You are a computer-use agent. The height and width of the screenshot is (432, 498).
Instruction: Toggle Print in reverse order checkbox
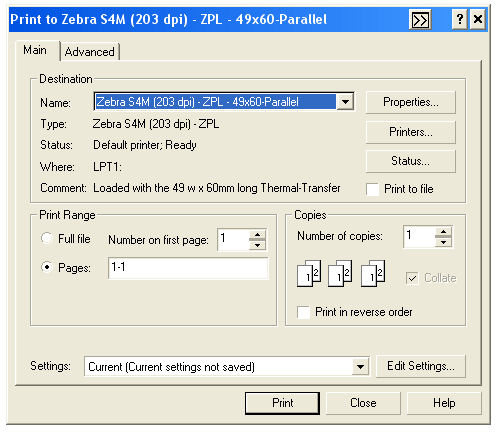pos(303,312)
